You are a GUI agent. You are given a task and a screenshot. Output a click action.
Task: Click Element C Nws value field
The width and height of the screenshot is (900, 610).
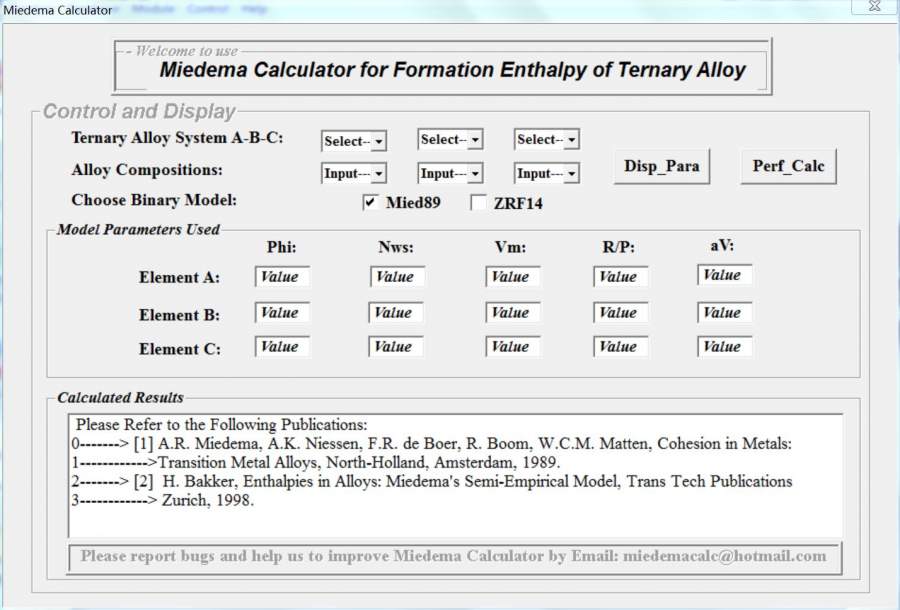[x=396, y=347]
